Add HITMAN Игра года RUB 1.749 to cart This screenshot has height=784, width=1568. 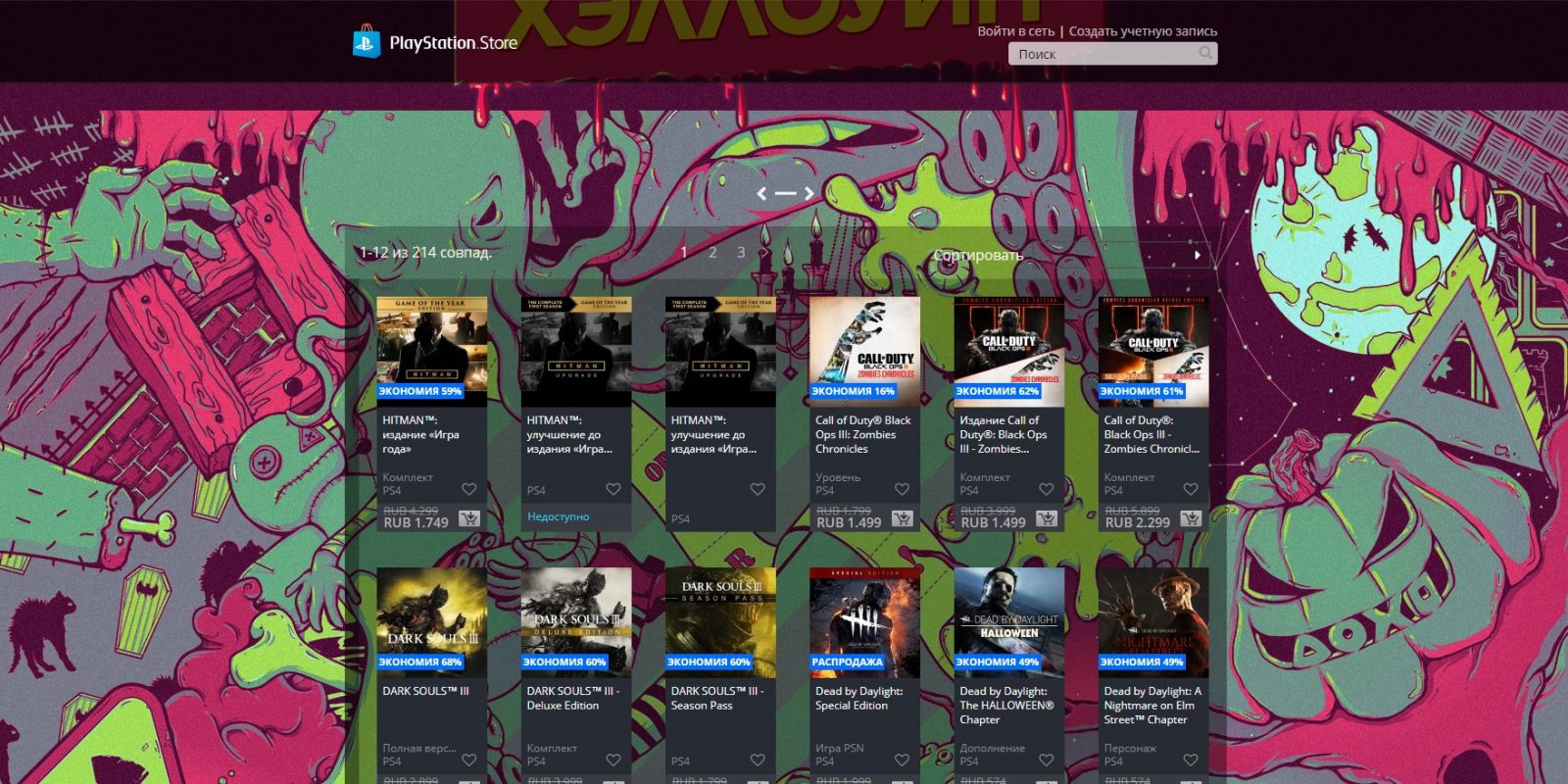point(469,518)
